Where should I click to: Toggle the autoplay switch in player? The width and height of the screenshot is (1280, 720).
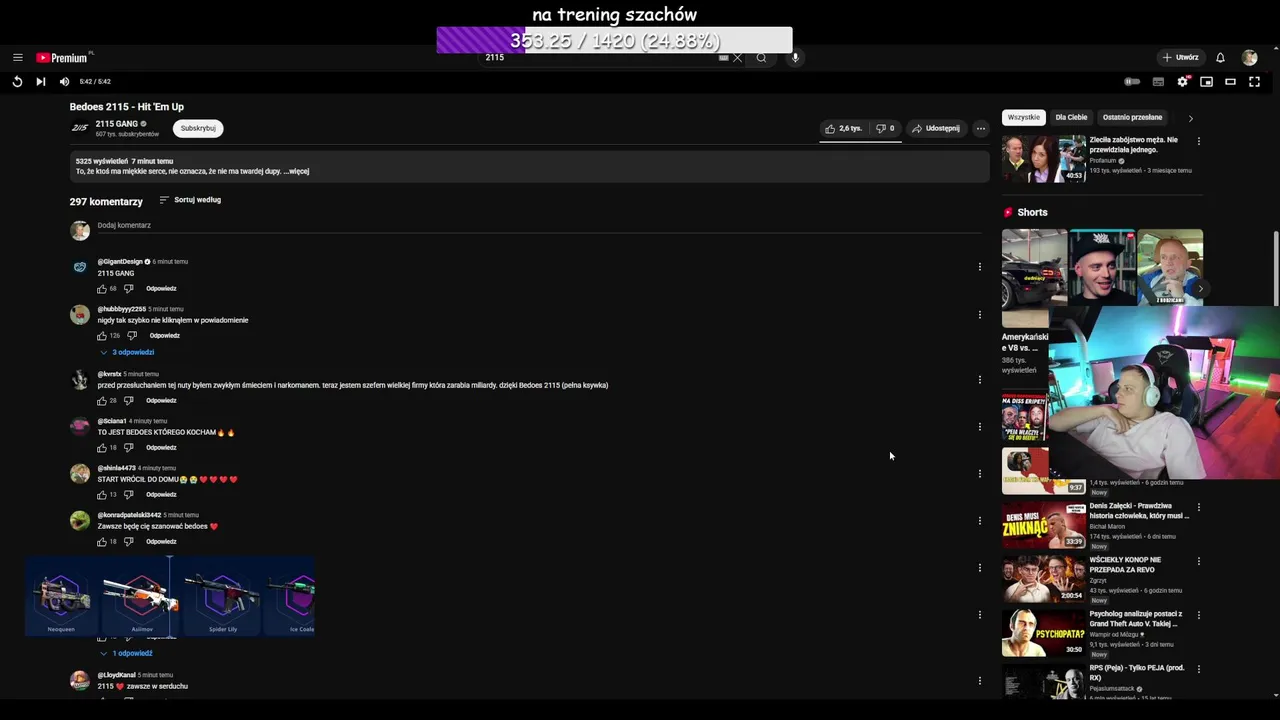1132,82
